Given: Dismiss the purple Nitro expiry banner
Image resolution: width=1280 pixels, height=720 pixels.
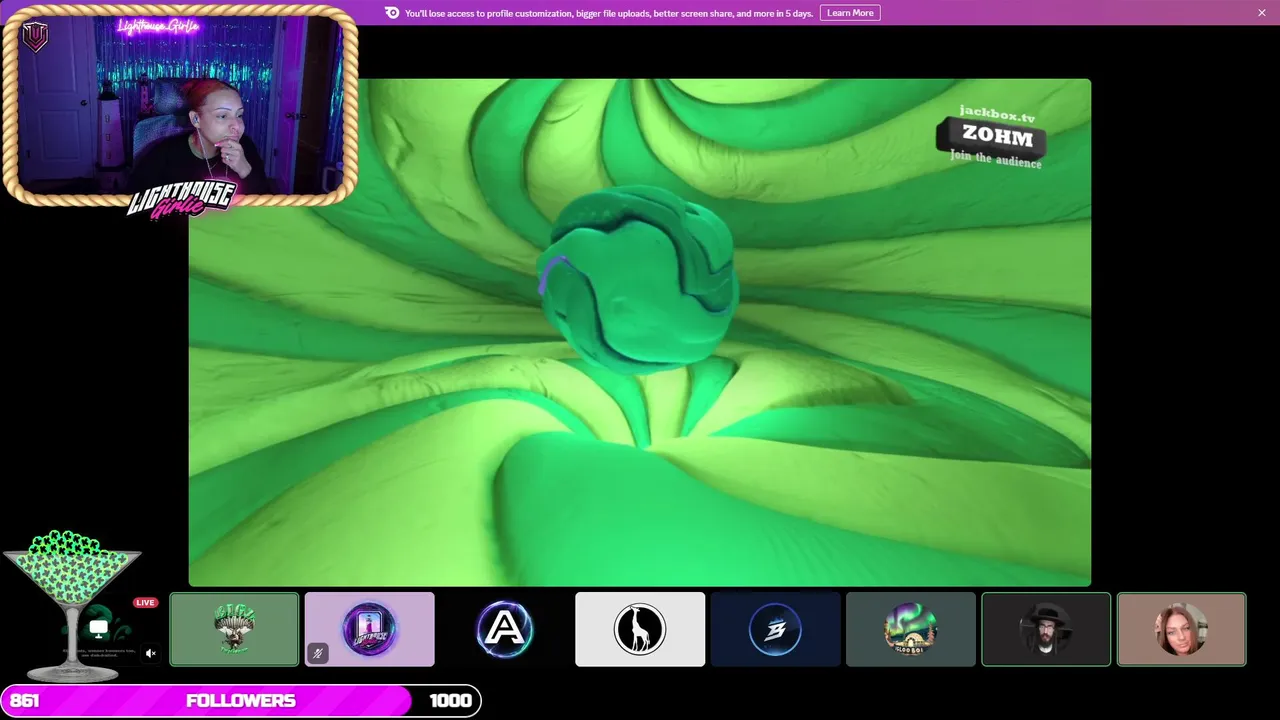Looking at the screenshot, I should [x=1262, y=13].
